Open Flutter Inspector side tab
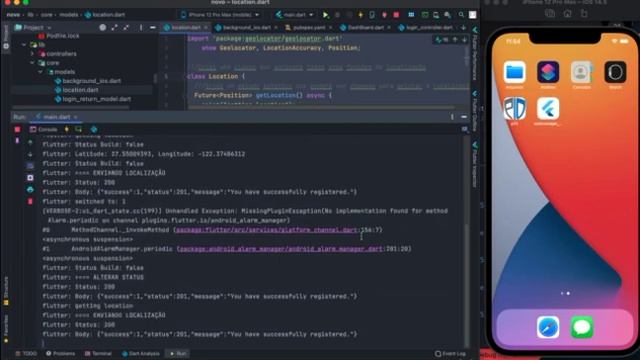This screenshot has width=640, height=360. (x=475, y=164)
